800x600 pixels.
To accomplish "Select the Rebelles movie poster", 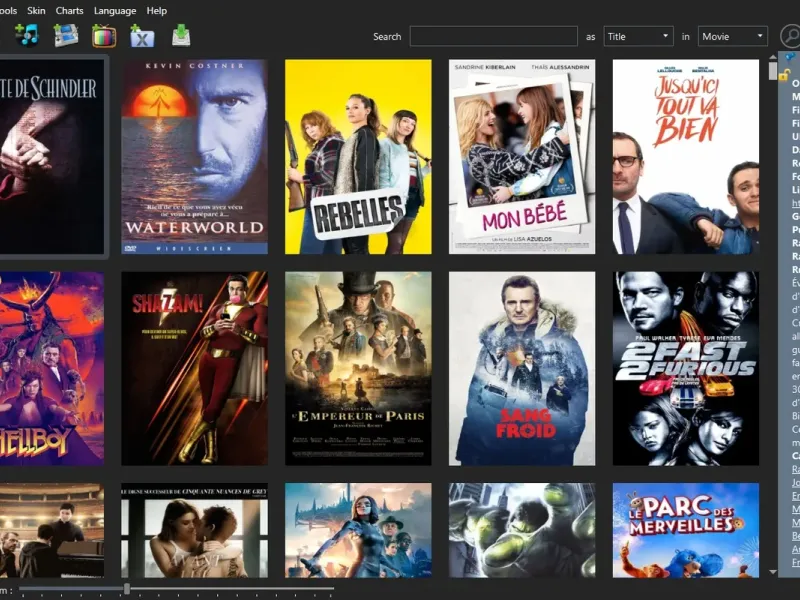I will coord(358,157).
